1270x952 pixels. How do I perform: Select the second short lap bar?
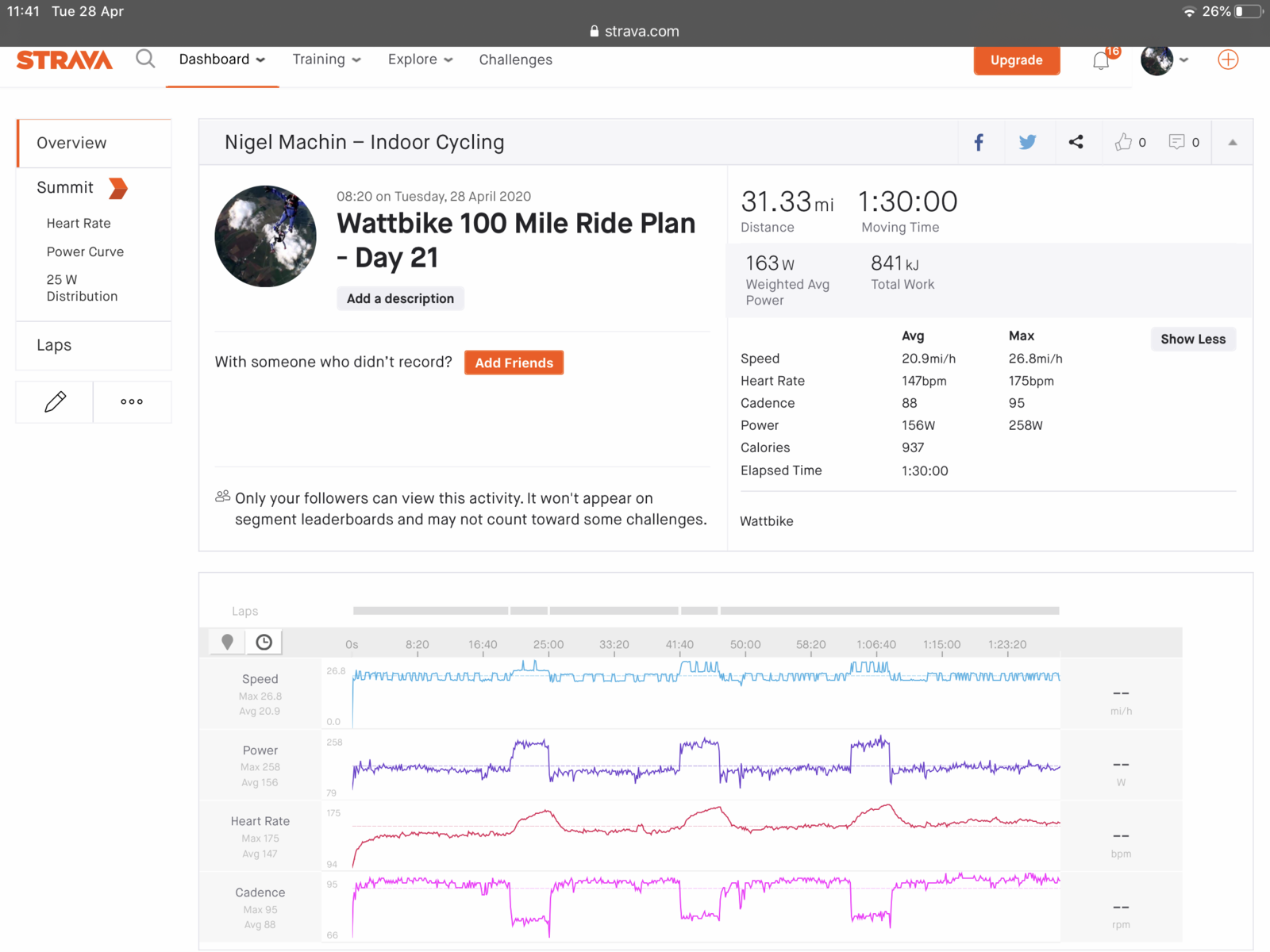click(529, 611)
